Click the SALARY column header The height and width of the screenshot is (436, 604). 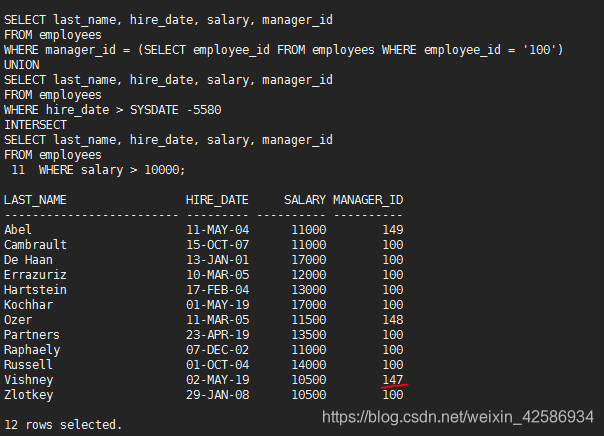coord(305,200)
